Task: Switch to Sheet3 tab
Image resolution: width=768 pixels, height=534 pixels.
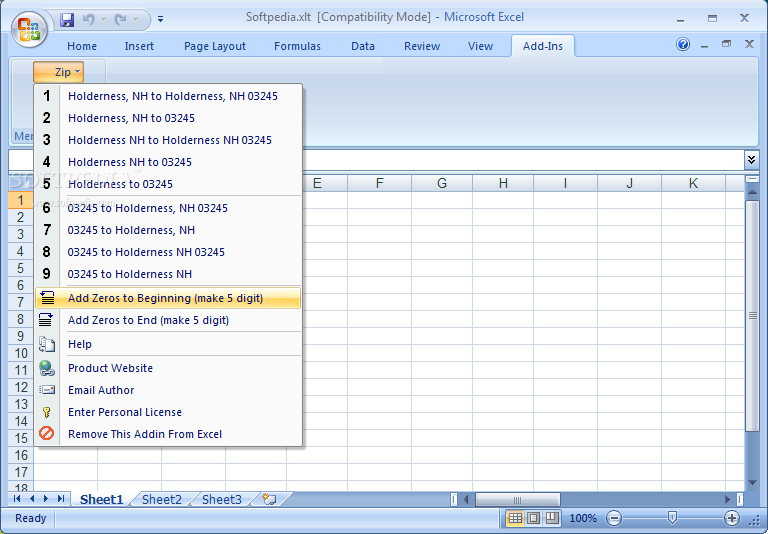Action: pyautogui.click(x=221, y=499)
